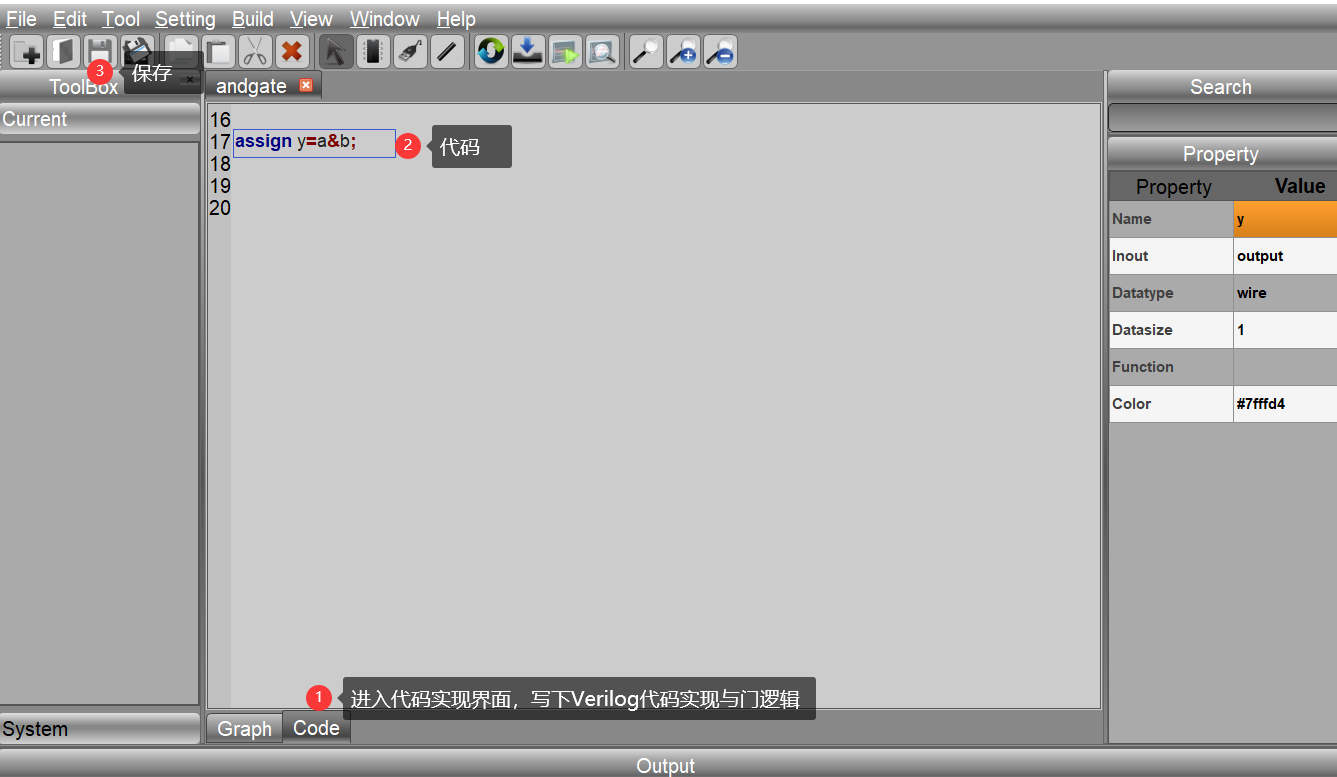Delete with the red X toolbar icon

click(x=292, y=52)
